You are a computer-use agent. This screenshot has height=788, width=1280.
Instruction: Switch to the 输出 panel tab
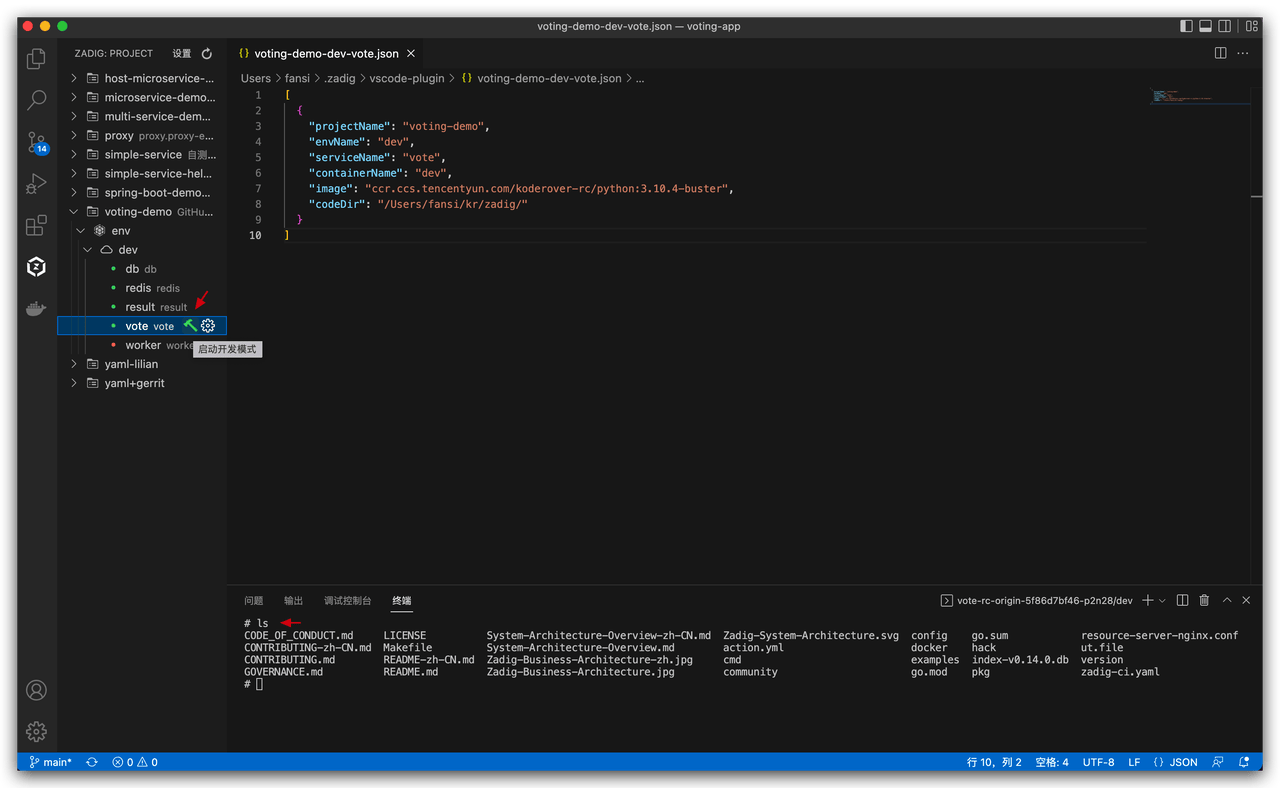tap(292, 600)
